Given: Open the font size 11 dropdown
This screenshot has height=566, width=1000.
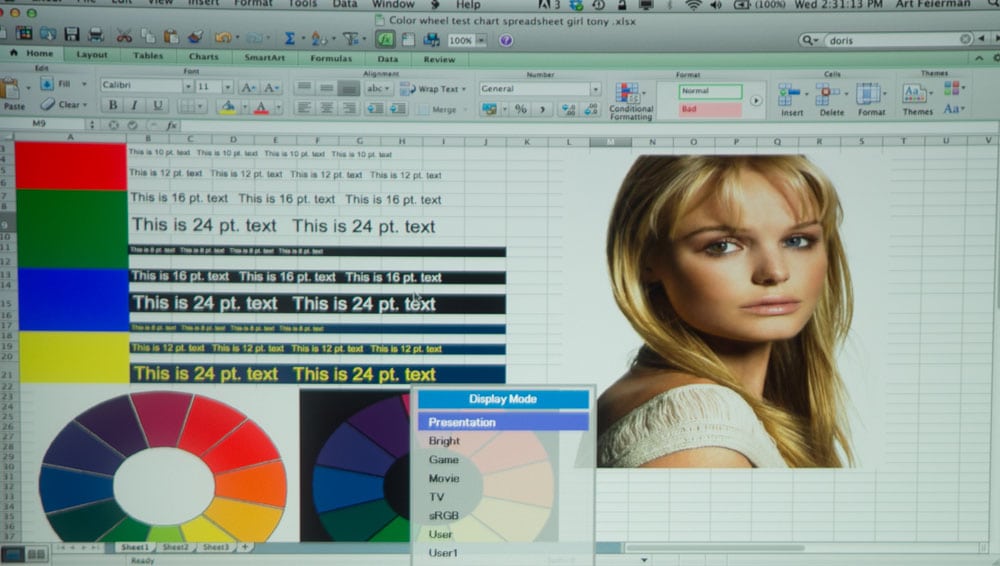Looking at the screenshot, I should click(x=228, y=86).
